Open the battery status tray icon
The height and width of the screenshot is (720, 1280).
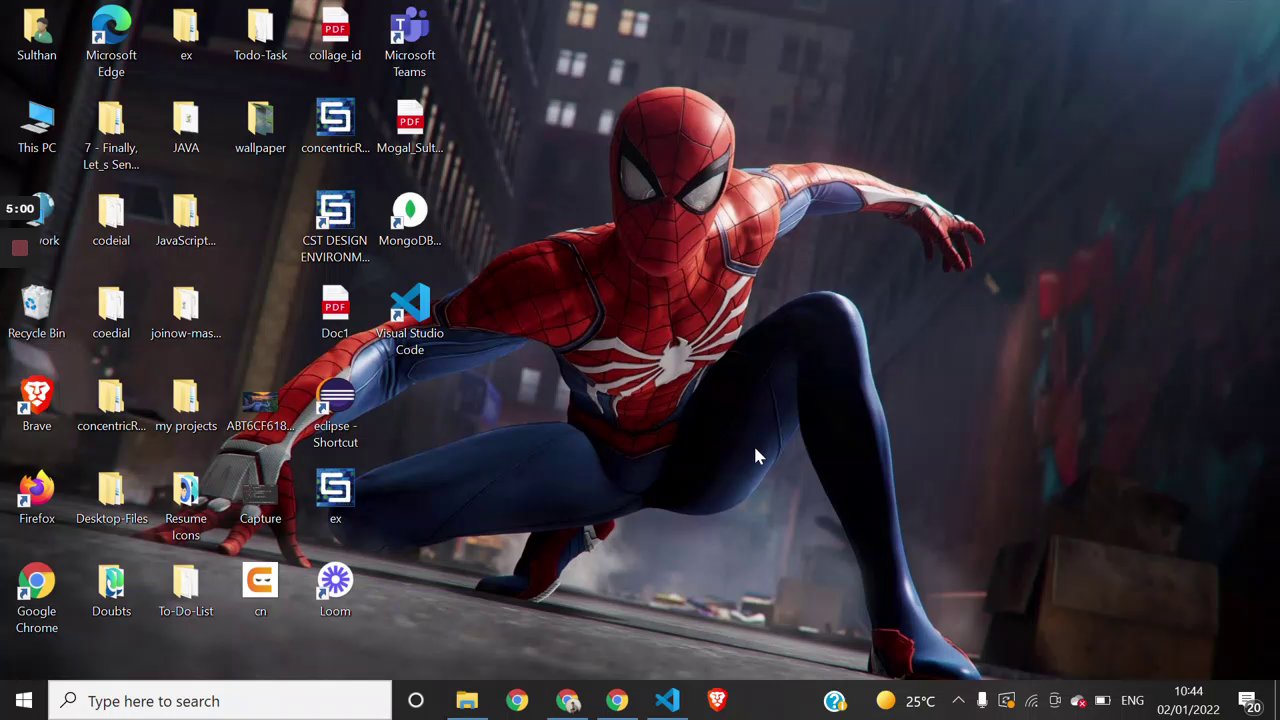pyautogui.click(x=1103, y=701)
